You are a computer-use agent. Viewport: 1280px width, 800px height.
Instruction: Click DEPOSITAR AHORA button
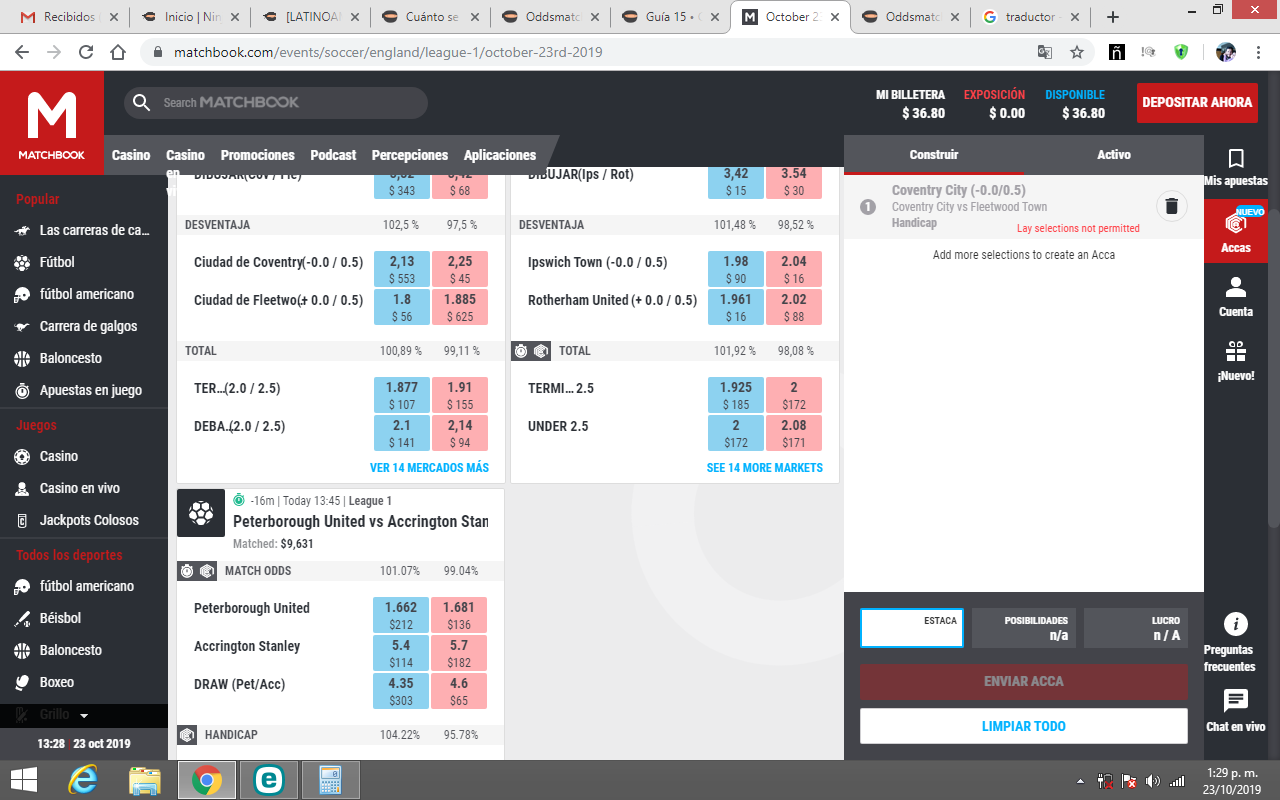(1197, 102)
